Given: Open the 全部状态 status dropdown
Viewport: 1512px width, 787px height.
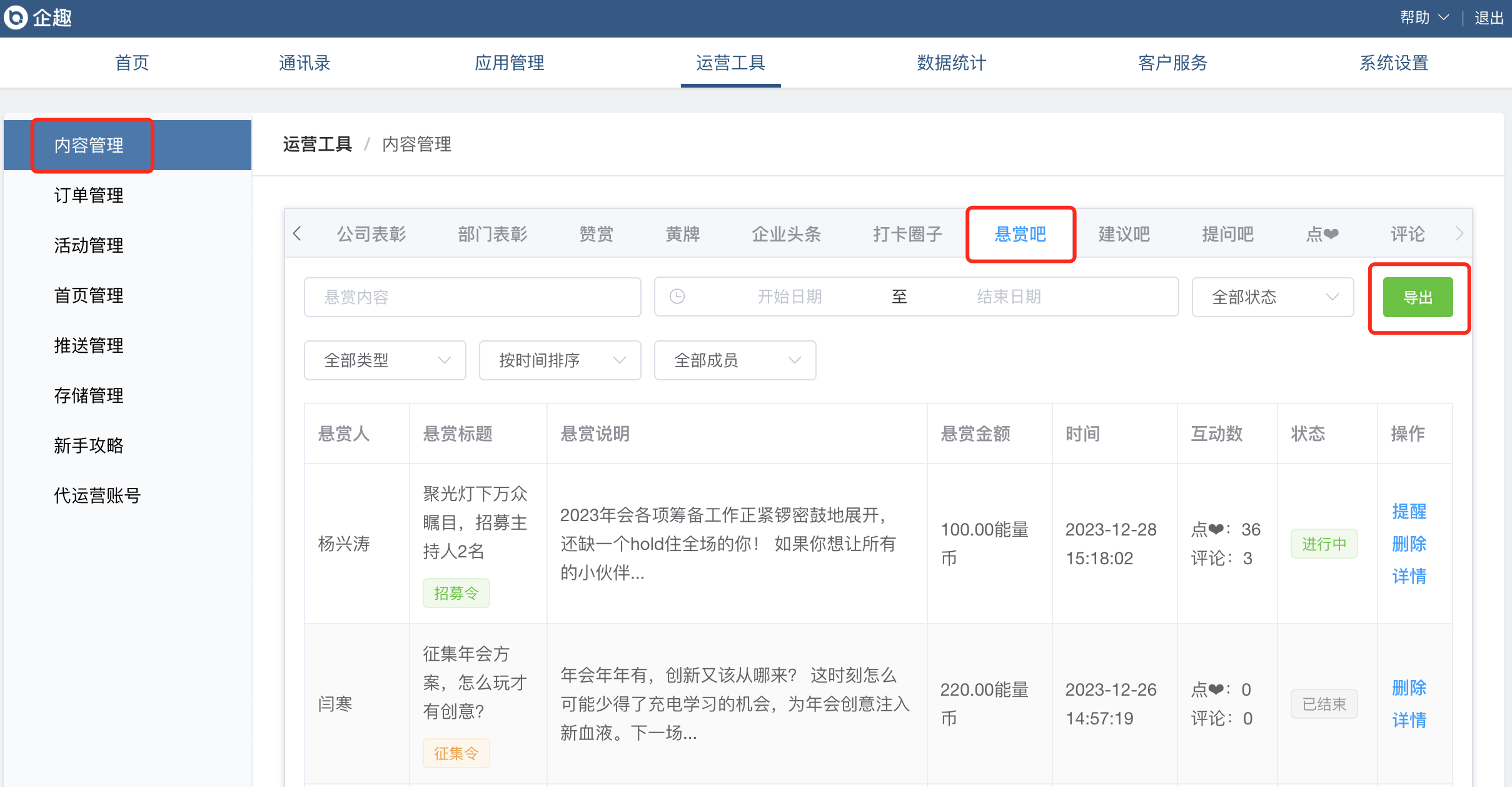Looking at the screenshot, I should point(1273,297).
